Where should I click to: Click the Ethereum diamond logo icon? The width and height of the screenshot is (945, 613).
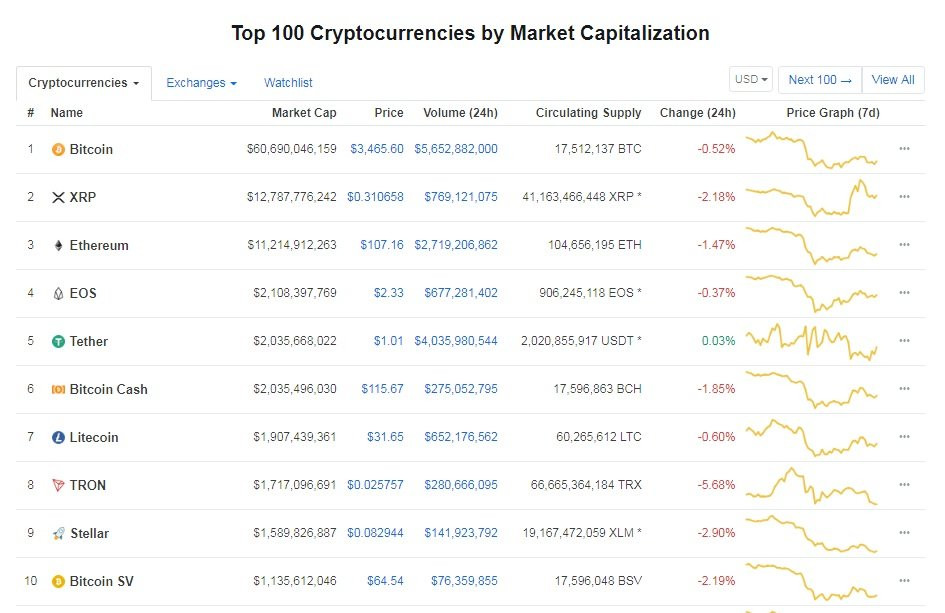pyautogui.click(x=58, y=245)
